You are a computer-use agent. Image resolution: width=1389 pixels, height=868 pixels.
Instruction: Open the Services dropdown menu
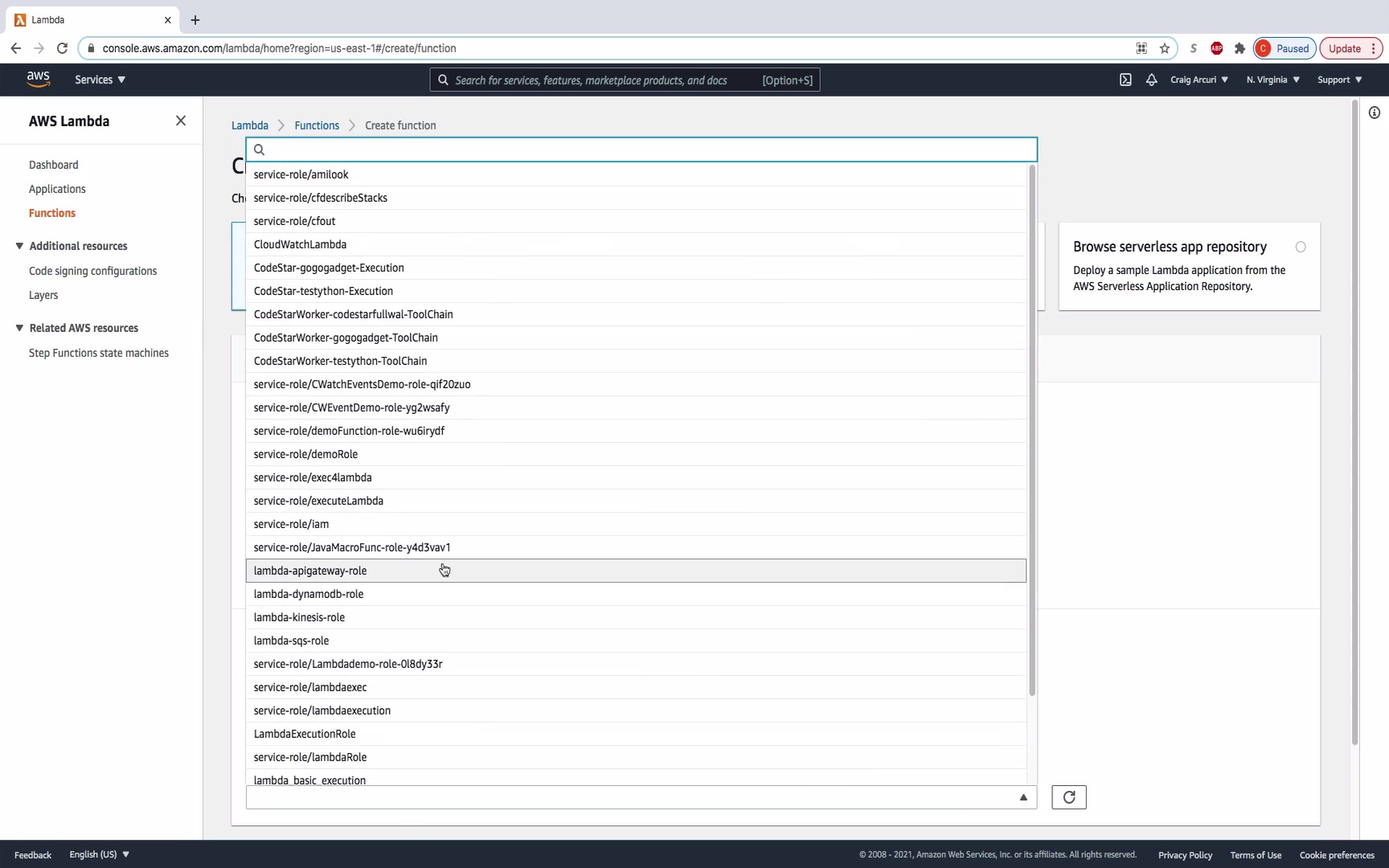(100, 80)
